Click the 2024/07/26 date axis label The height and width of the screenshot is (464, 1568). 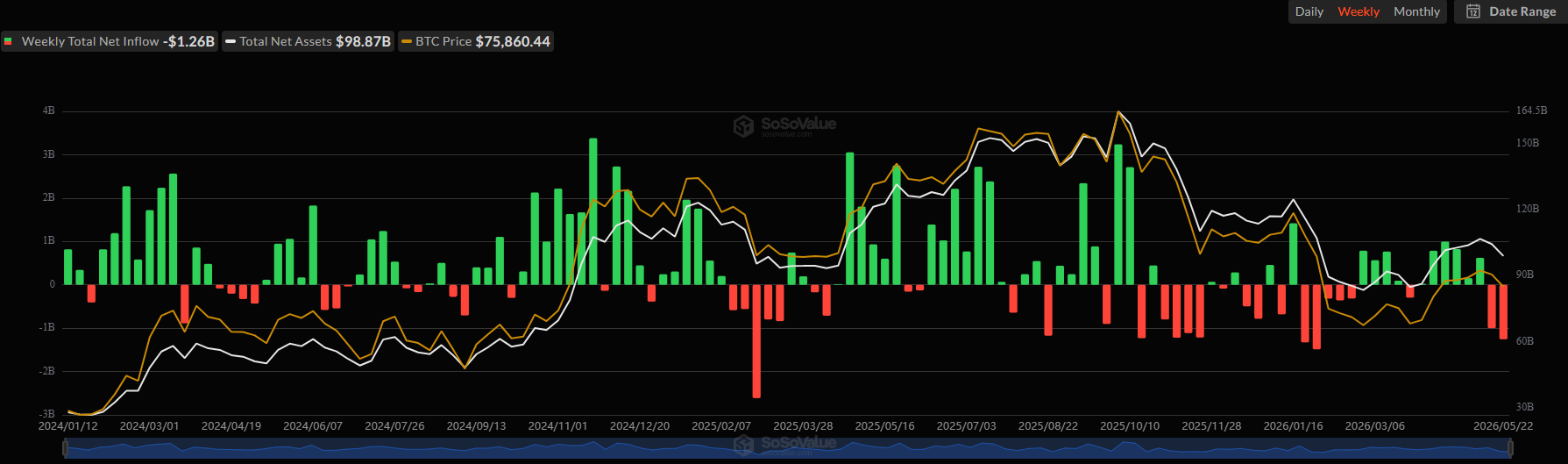(394, 425)
